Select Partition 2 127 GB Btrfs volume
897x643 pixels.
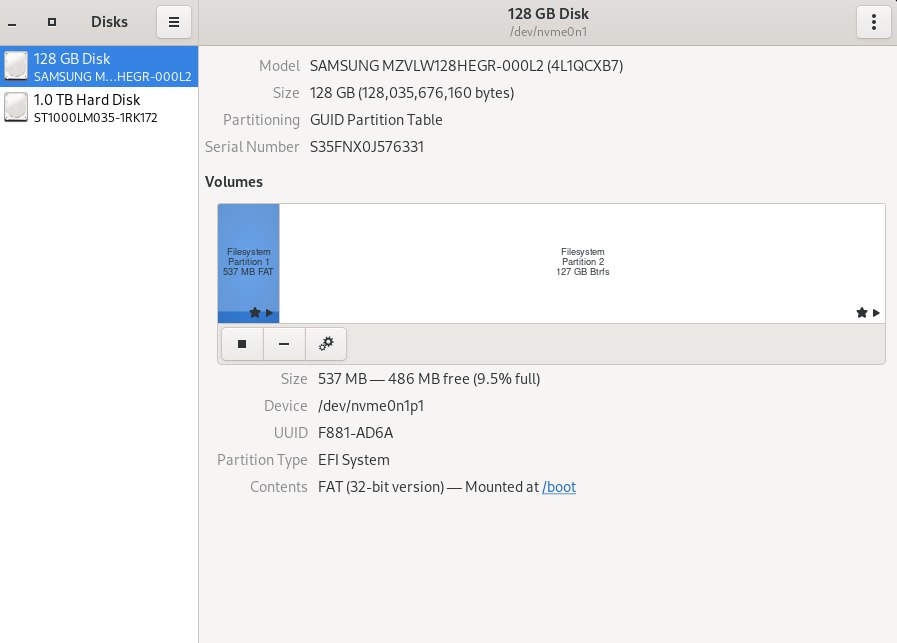click(582, 263)
